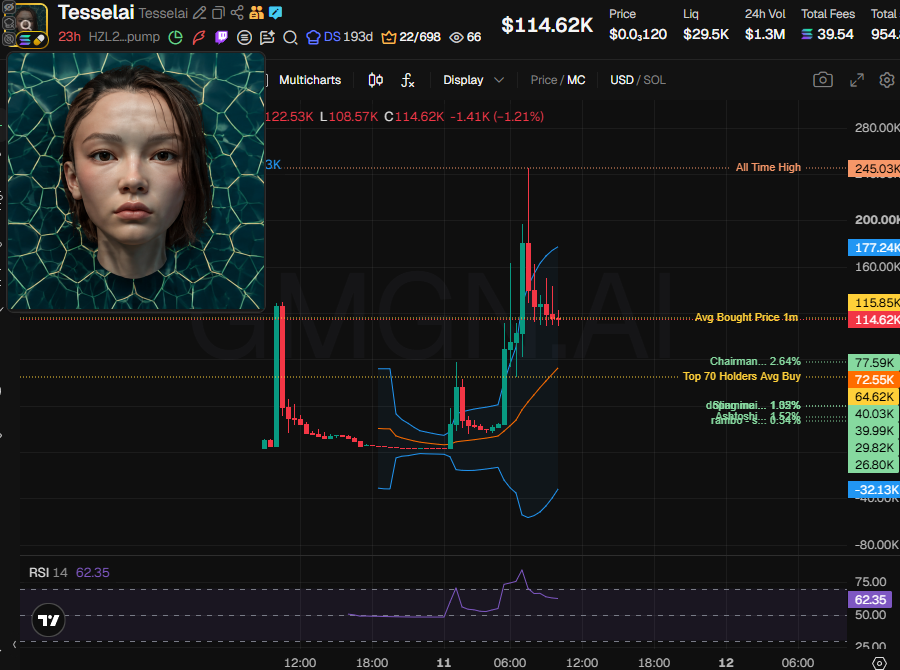The height and width of the screenshot is (670, 900).
Task: Click the blue chef hat DS icon
Action: tap(313, 37)
